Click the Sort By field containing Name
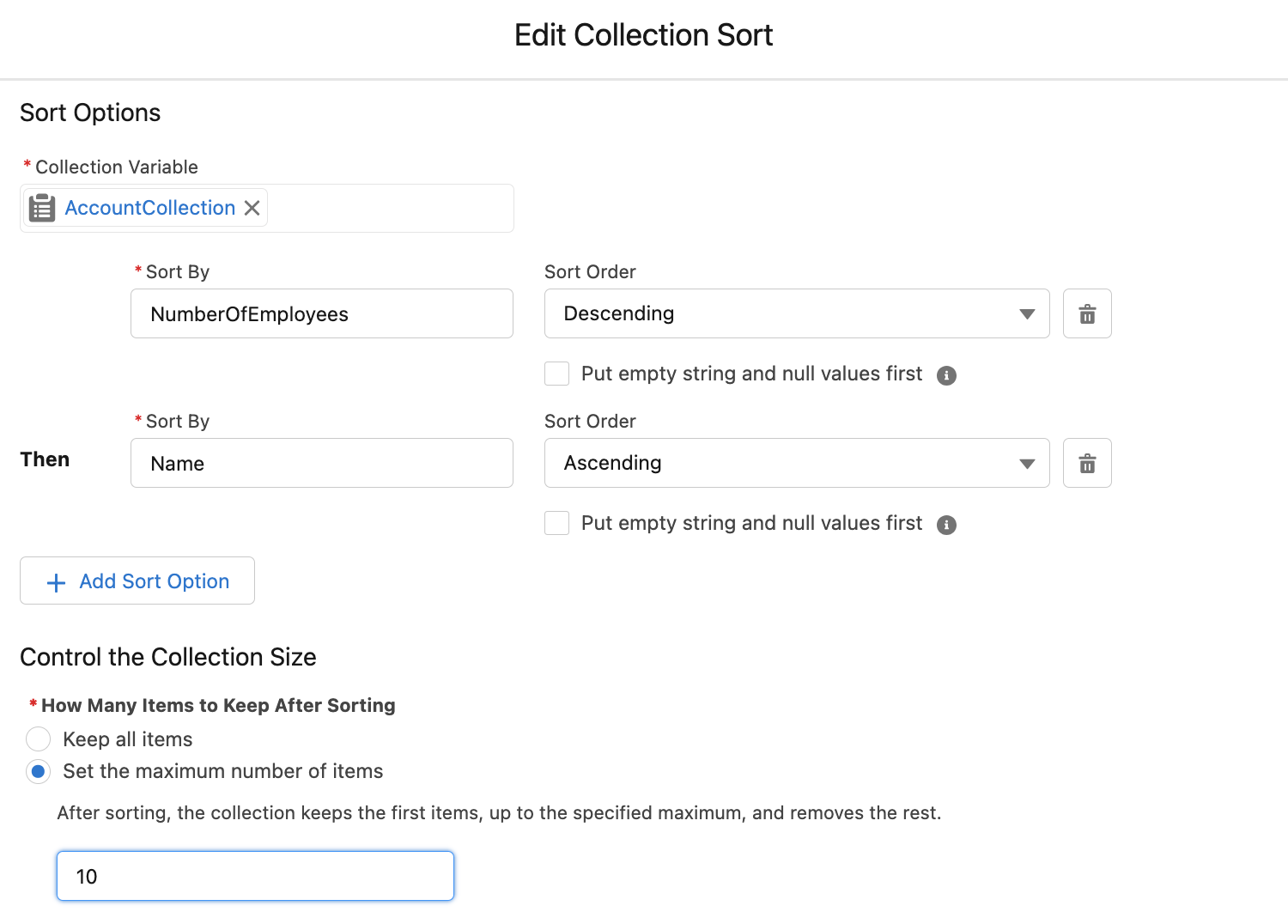The image size is (1288, 924). coord(321,463)
